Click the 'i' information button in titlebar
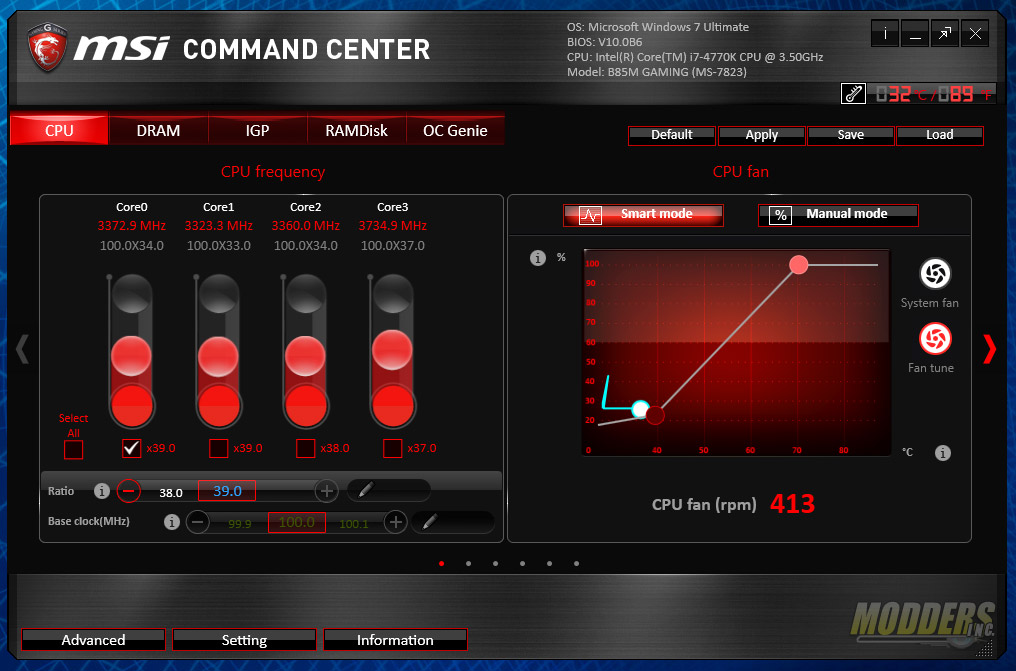The width and height of the screenshot is (1016, 671). click(884, 33)
